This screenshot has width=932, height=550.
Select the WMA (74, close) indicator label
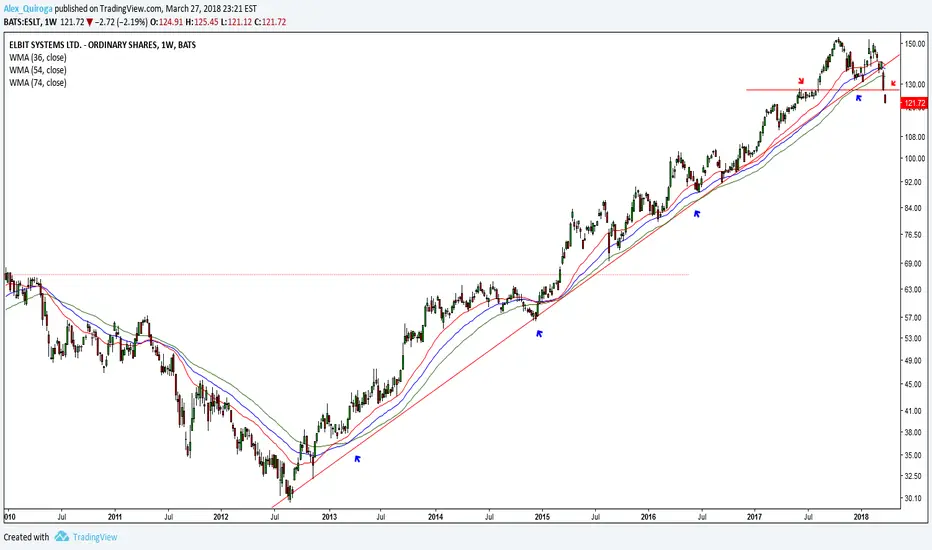coord(37,83)
